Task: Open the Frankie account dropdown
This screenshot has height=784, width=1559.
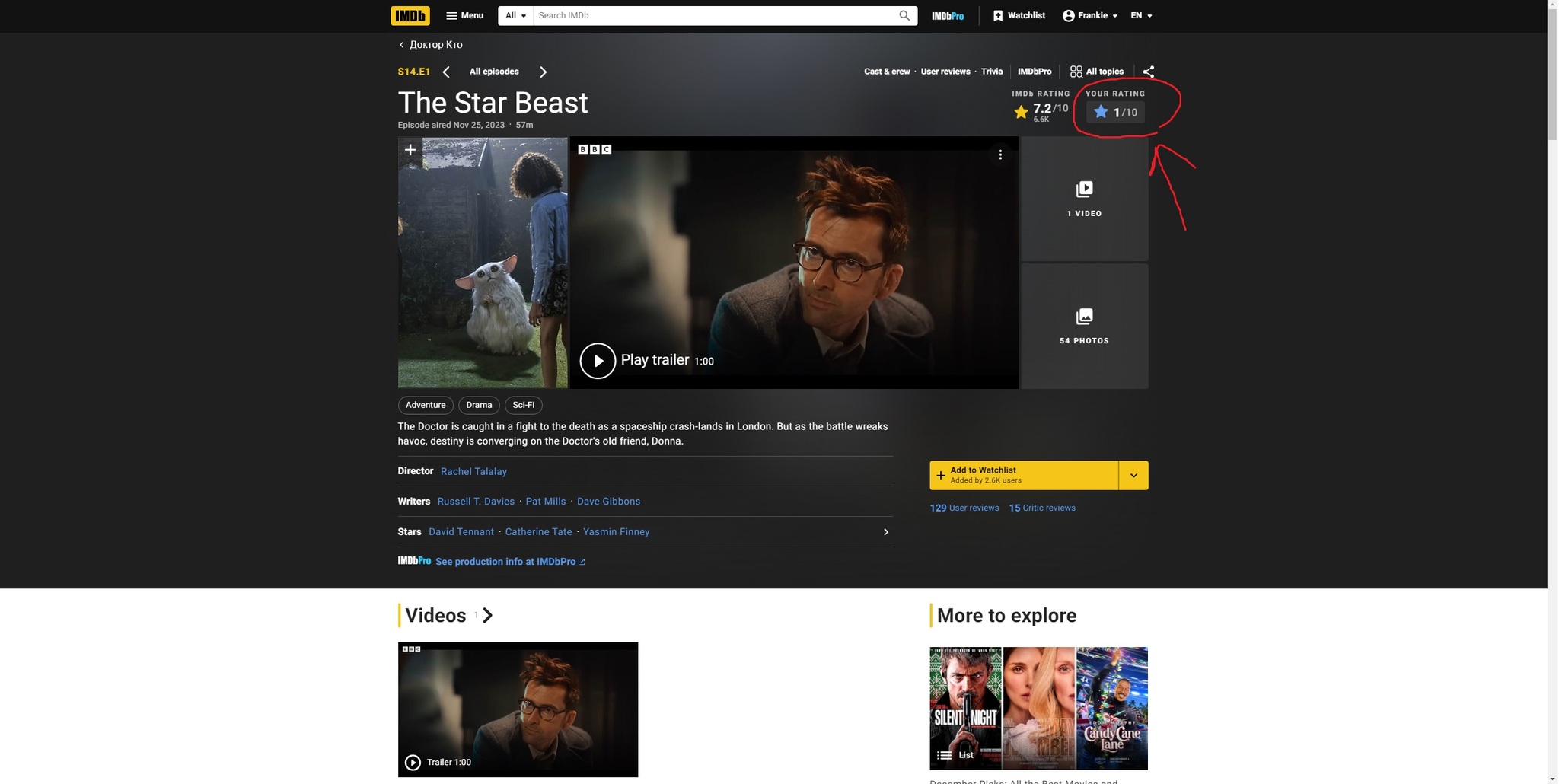Action: point(1090,15)
